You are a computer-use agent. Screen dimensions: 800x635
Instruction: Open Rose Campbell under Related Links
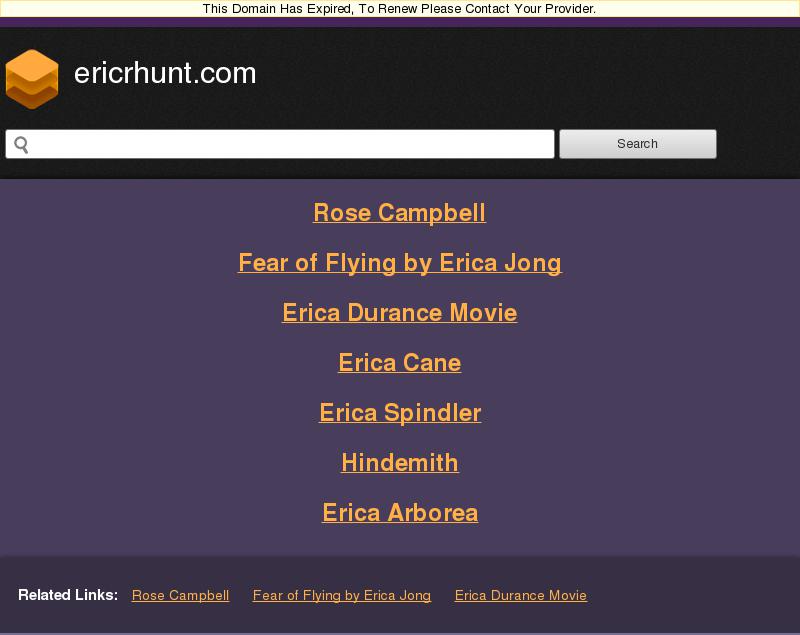pyautogui.click(x=180, y=595)
